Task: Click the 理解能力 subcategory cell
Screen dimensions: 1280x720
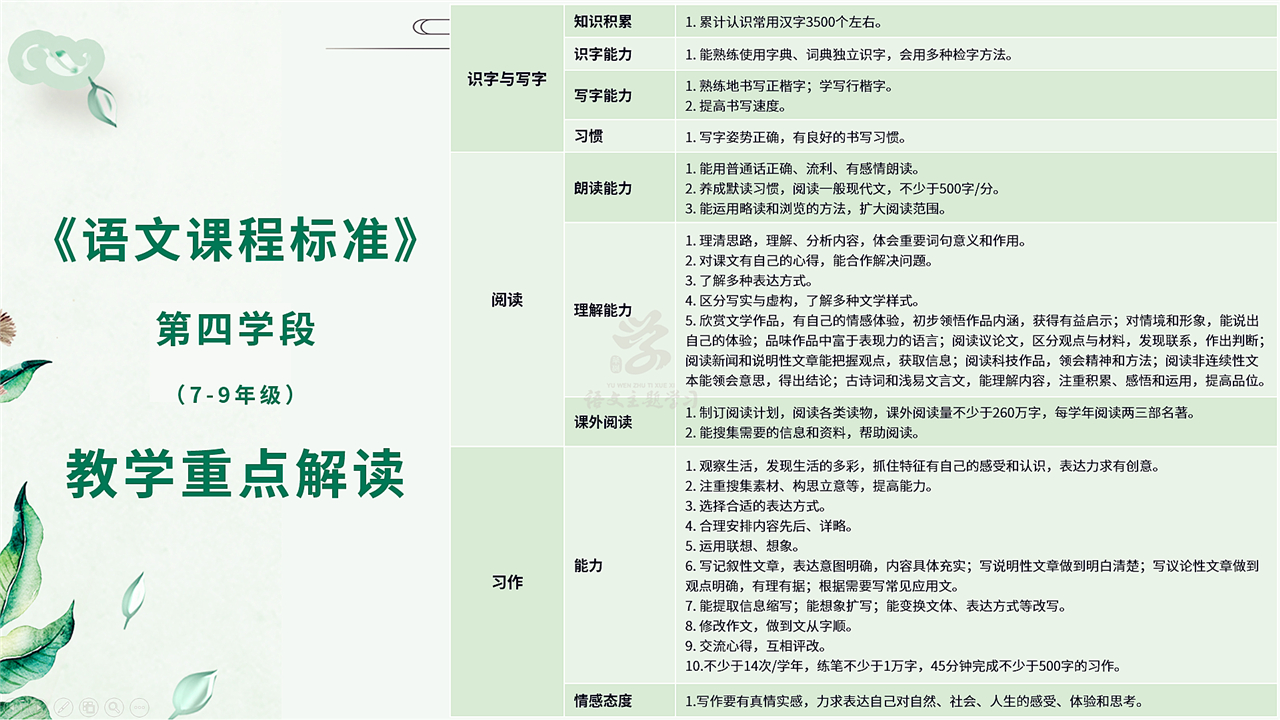Action: (x=603, y=310)
